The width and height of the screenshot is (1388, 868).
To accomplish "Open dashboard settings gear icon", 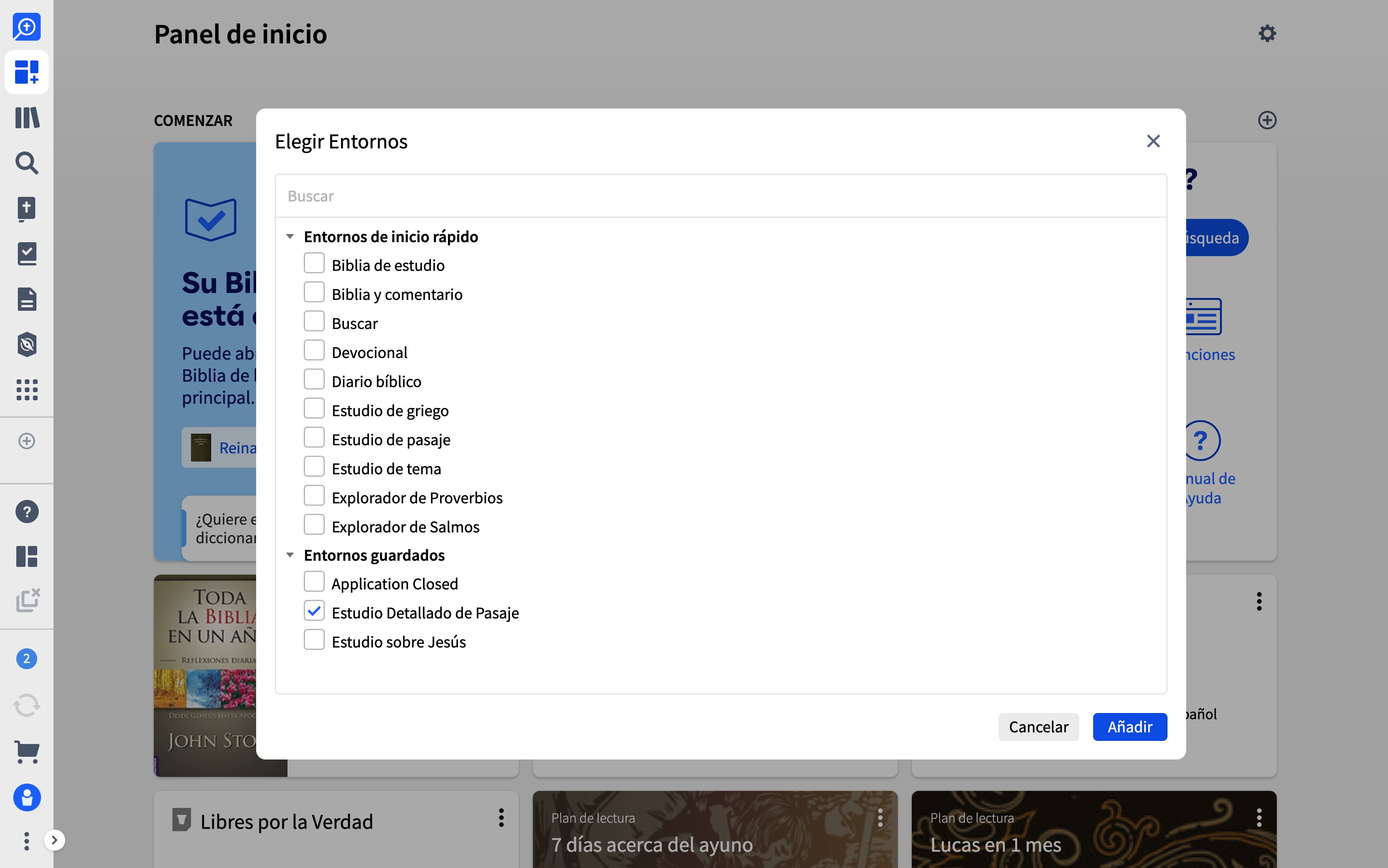I will pyautogui.click(x=1267, y=33).
